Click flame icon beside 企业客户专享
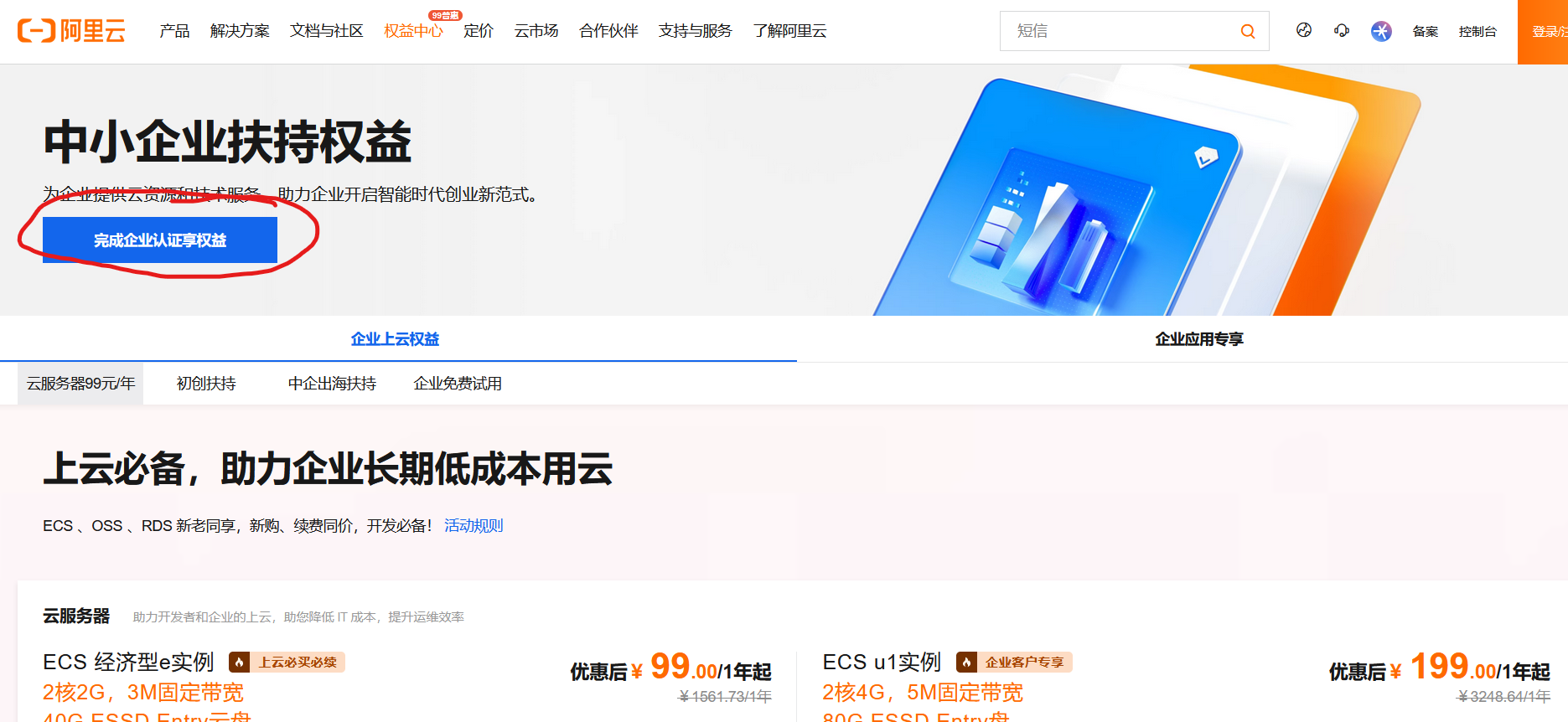 point(966,663)
